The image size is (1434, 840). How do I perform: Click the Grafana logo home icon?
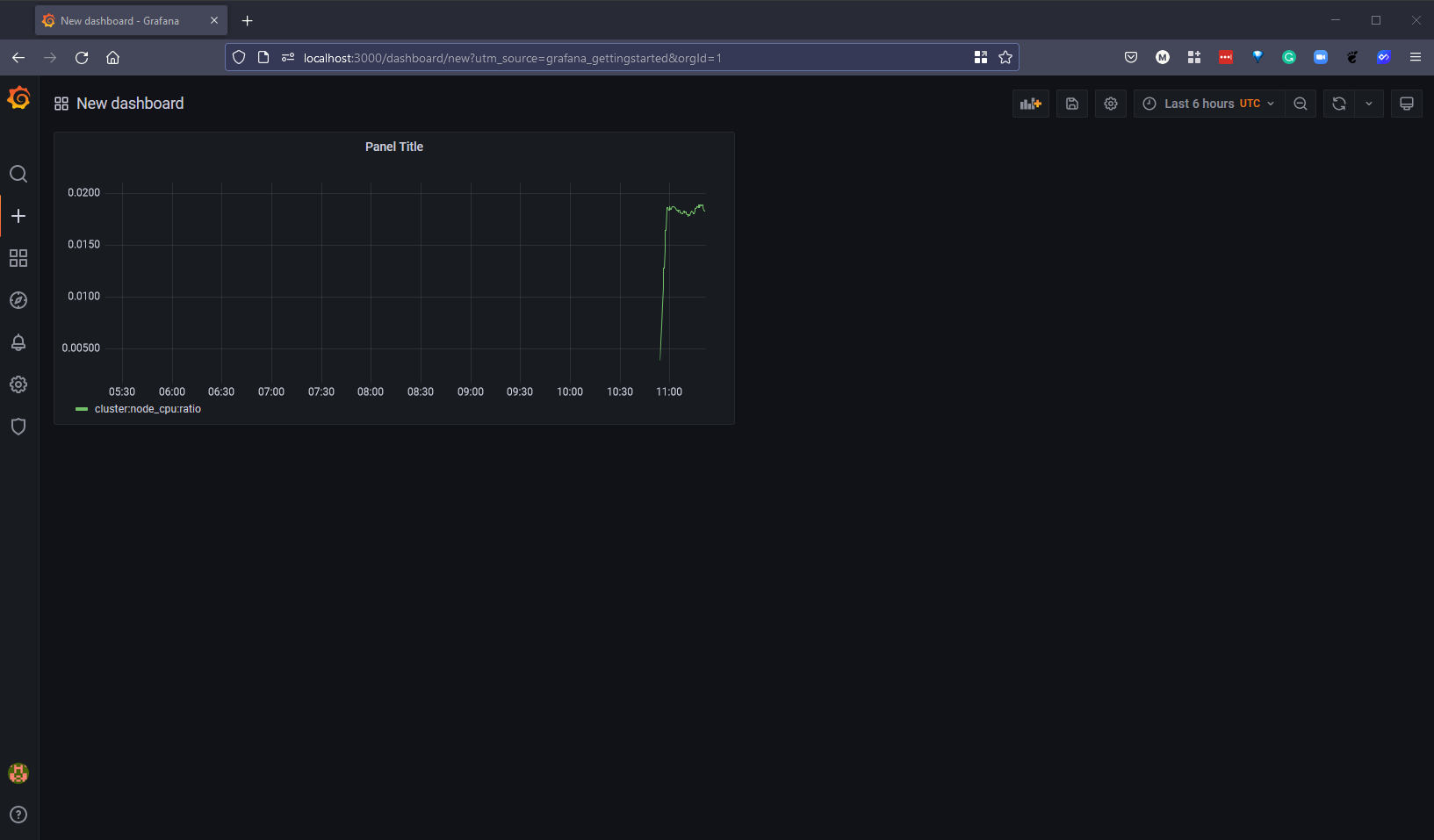tap(18, 98)
